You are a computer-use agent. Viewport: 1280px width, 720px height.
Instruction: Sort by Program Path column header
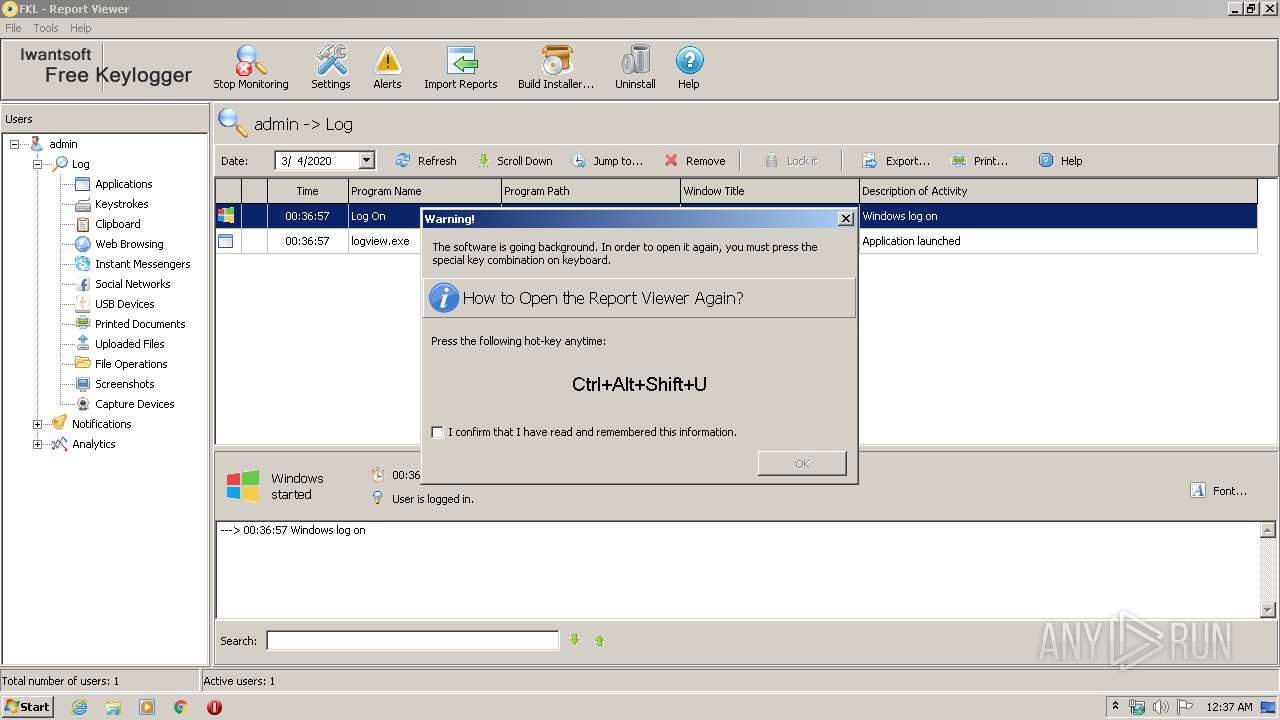(590, 191)
